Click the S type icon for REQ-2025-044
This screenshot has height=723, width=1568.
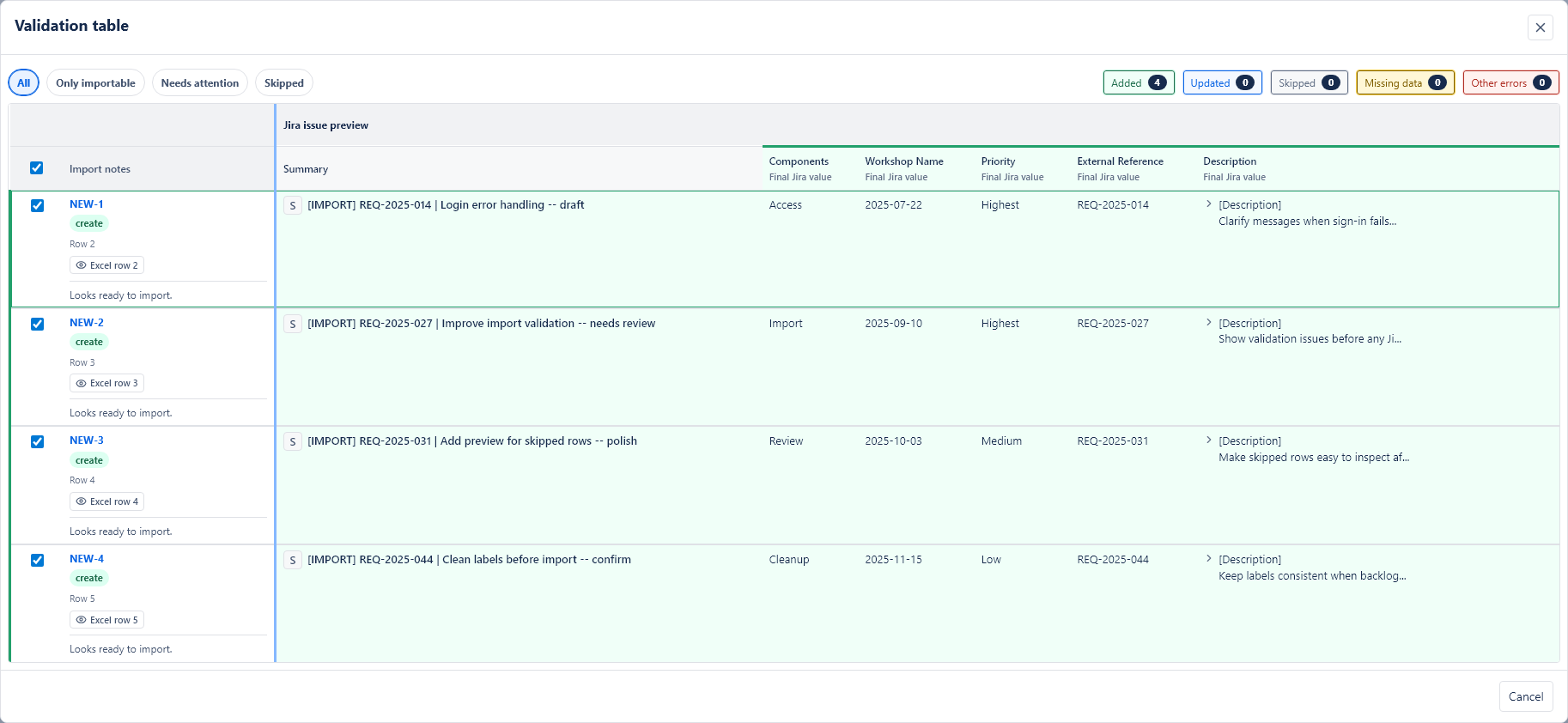293,560
